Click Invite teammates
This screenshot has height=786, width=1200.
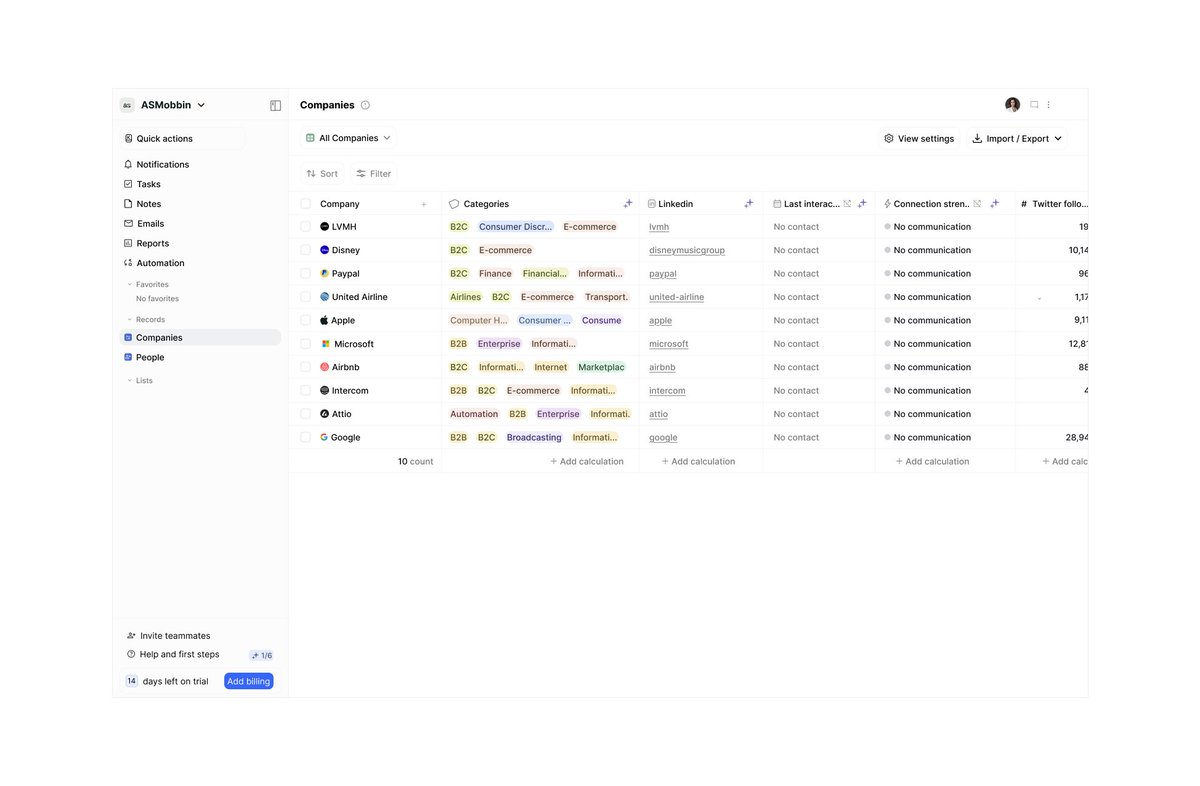click(x=169, y=636)
